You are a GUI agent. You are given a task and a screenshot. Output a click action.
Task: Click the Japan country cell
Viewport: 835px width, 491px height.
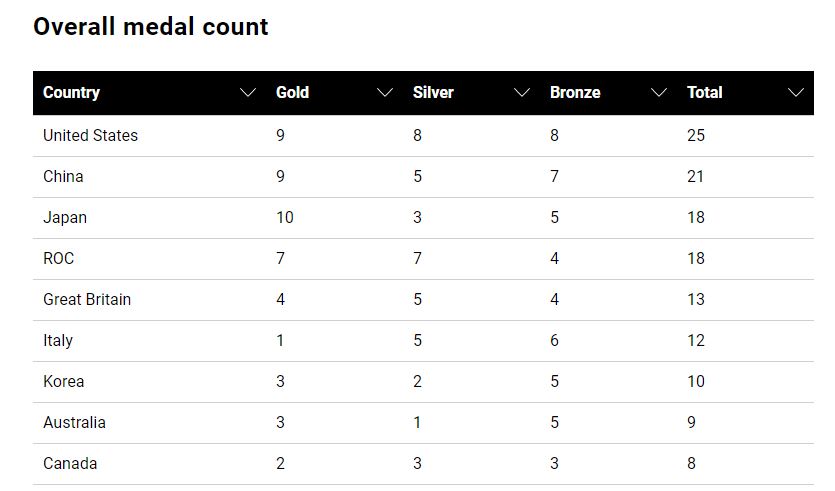[65, 218]
